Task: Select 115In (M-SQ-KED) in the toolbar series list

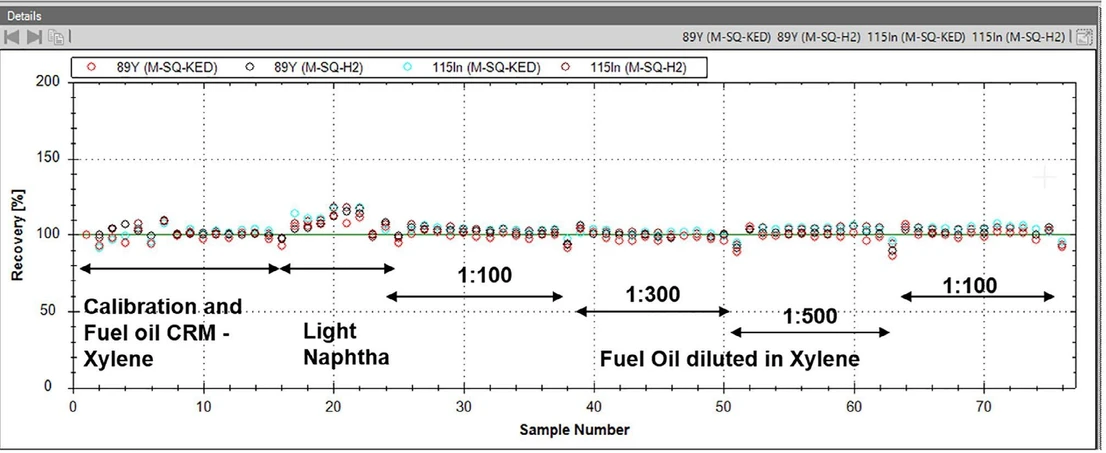Action: tap(916, 37)
